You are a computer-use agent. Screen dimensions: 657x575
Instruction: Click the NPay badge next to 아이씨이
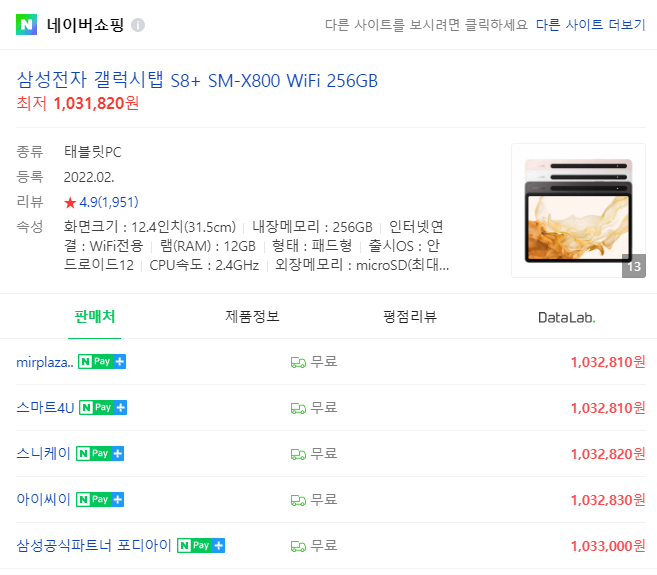[100, 500]
